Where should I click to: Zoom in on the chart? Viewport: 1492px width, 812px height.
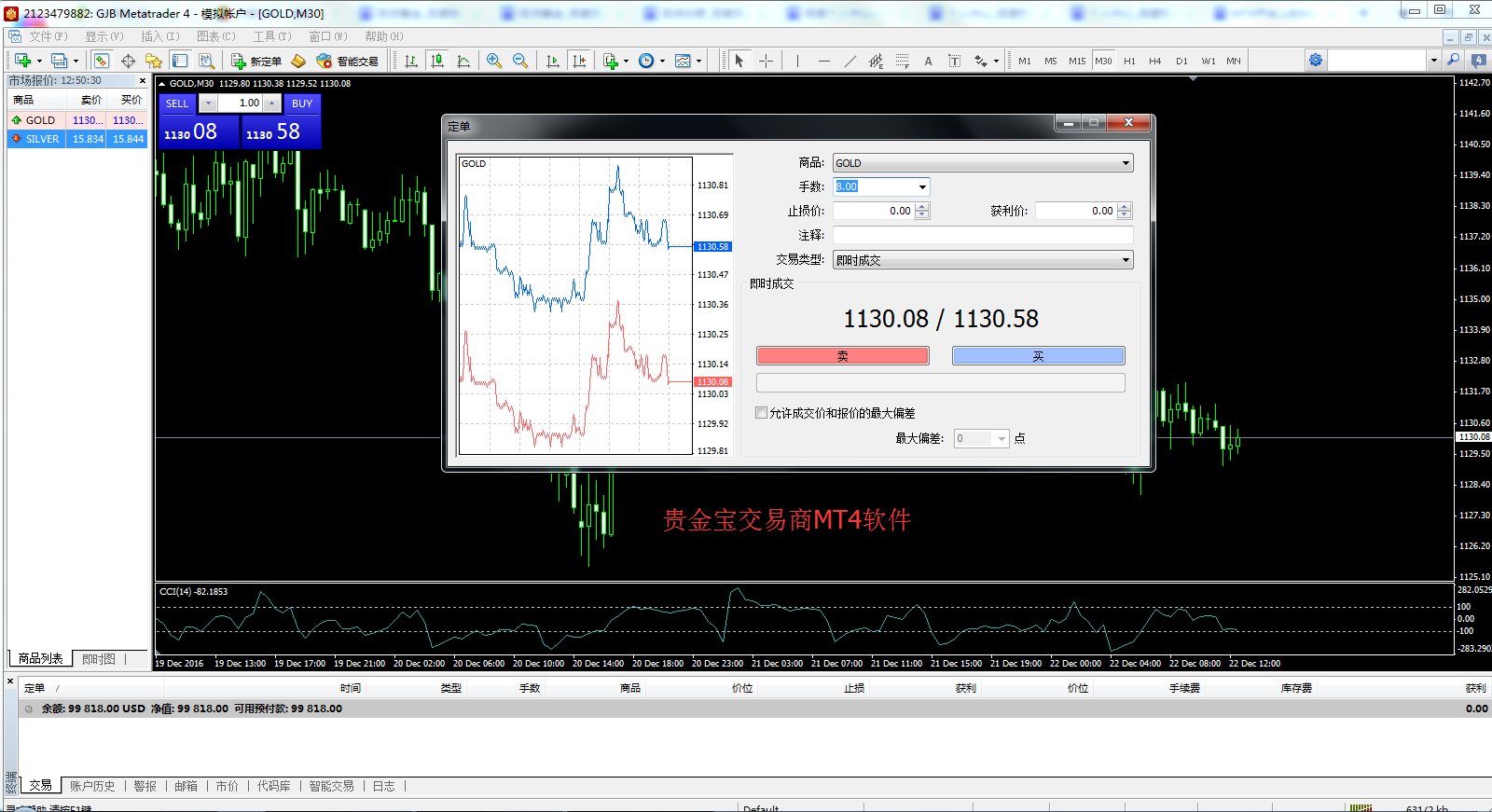tap(494, 61)
